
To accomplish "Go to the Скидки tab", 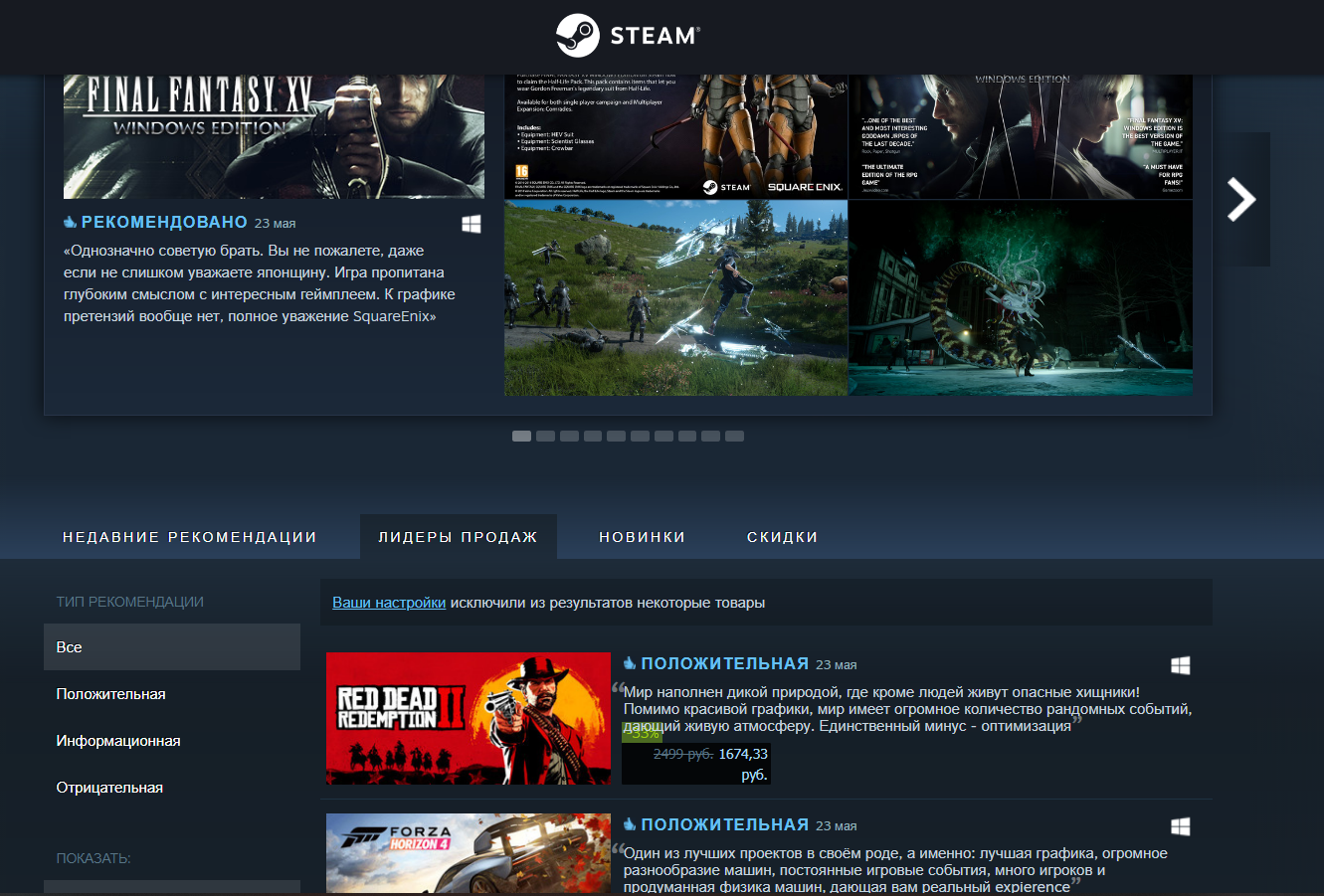I will pos(783,537).
